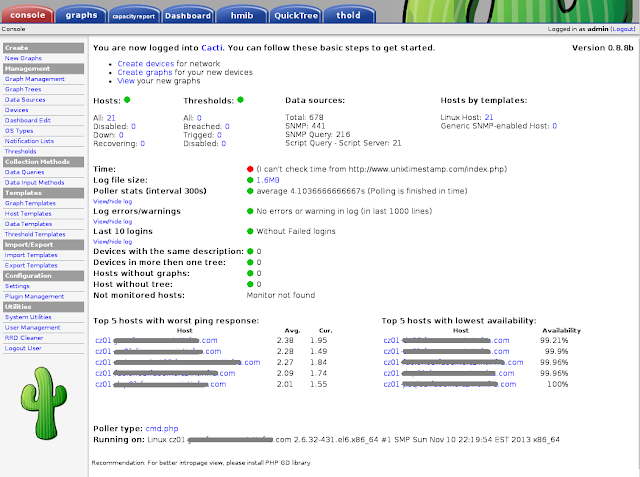This screenshot has width=640, height=477.
Task: Open ping host with 2.38 average
Action: pos(156,340)
